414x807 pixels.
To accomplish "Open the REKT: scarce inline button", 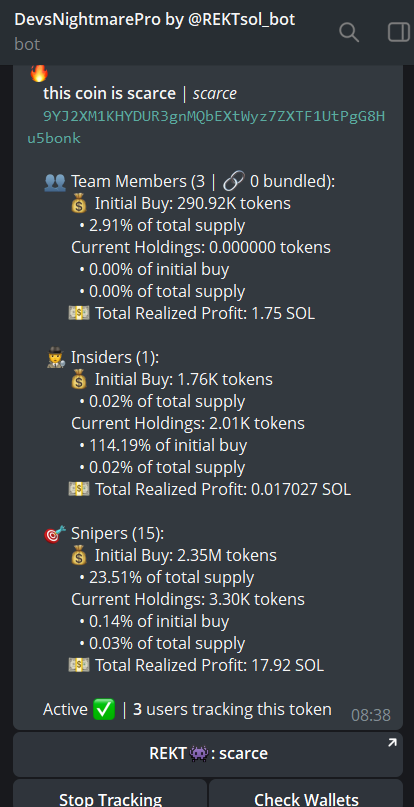I will (x=208, y=754).
